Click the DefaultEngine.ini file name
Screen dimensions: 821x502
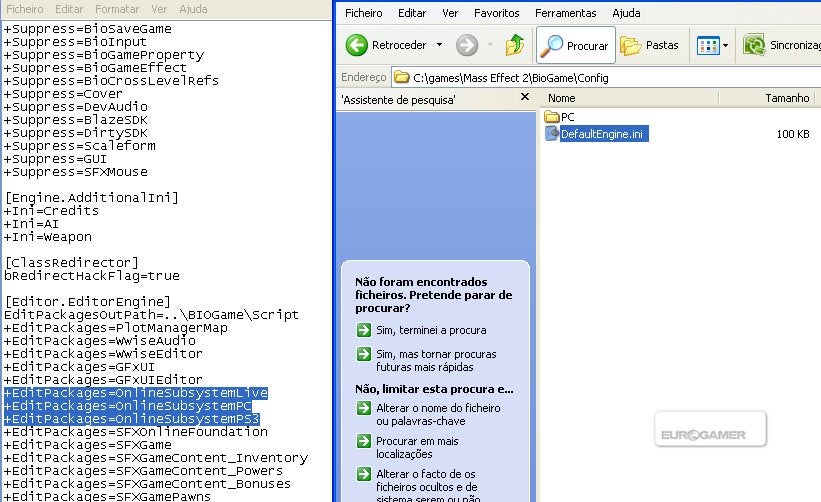(602, 134)
